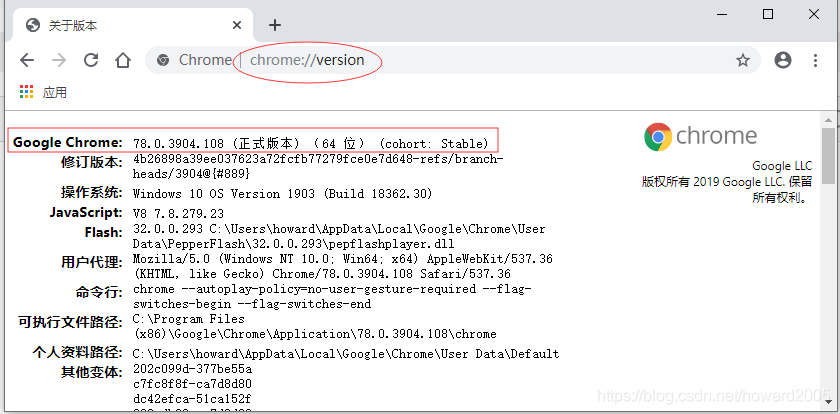Click the Chrome logo image

pos(700,137)
